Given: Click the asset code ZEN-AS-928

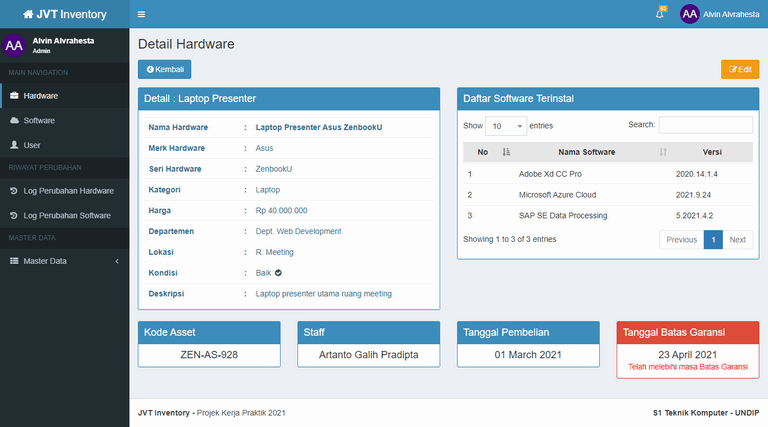Looking at the screenshot, I should (209, 355).
